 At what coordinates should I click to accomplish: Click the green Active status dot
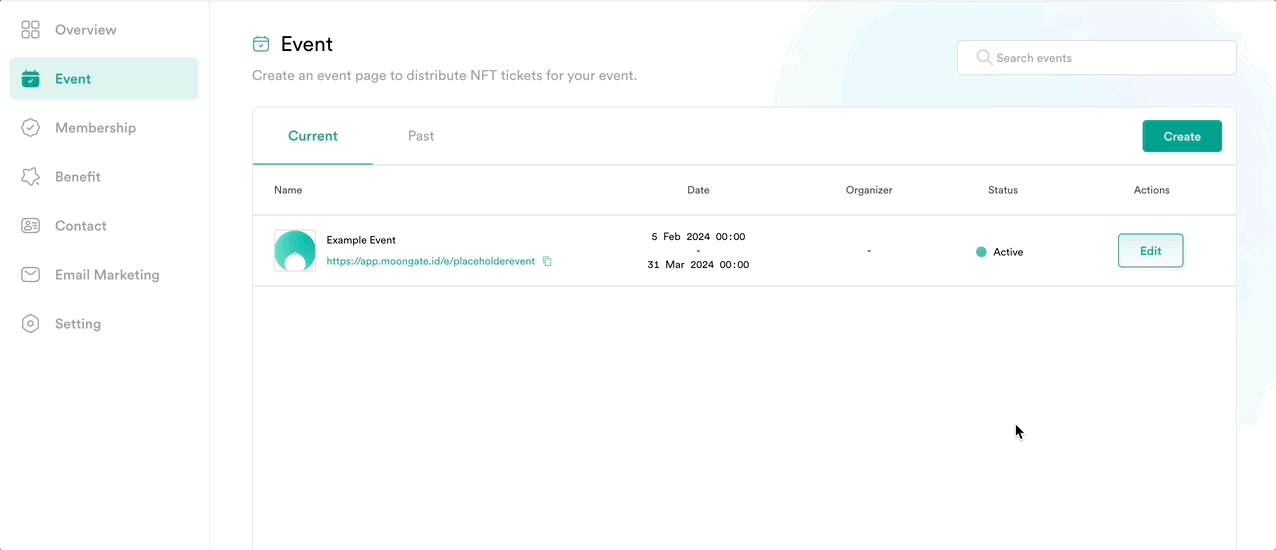click(981, 252)
